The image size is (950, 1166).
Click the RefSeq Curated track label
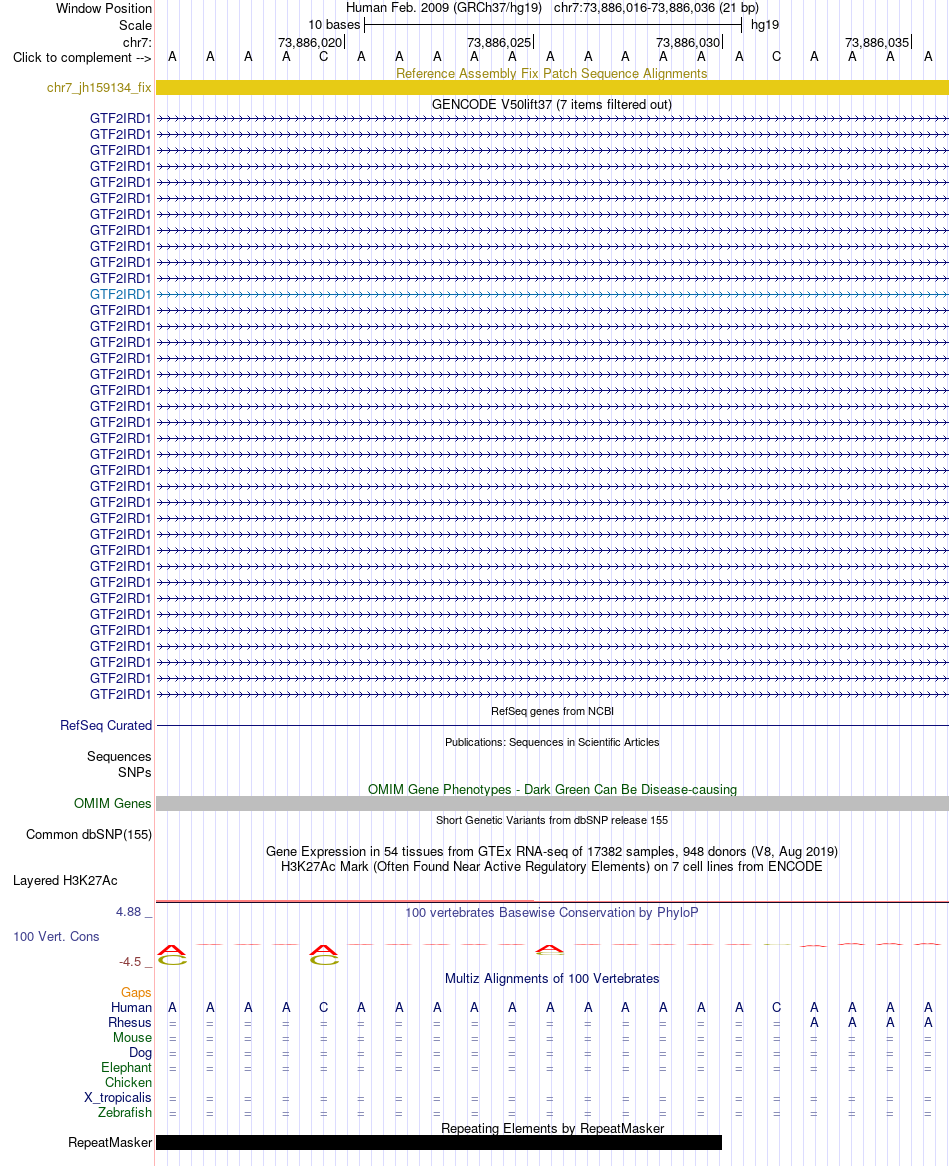tap(106, 726)
